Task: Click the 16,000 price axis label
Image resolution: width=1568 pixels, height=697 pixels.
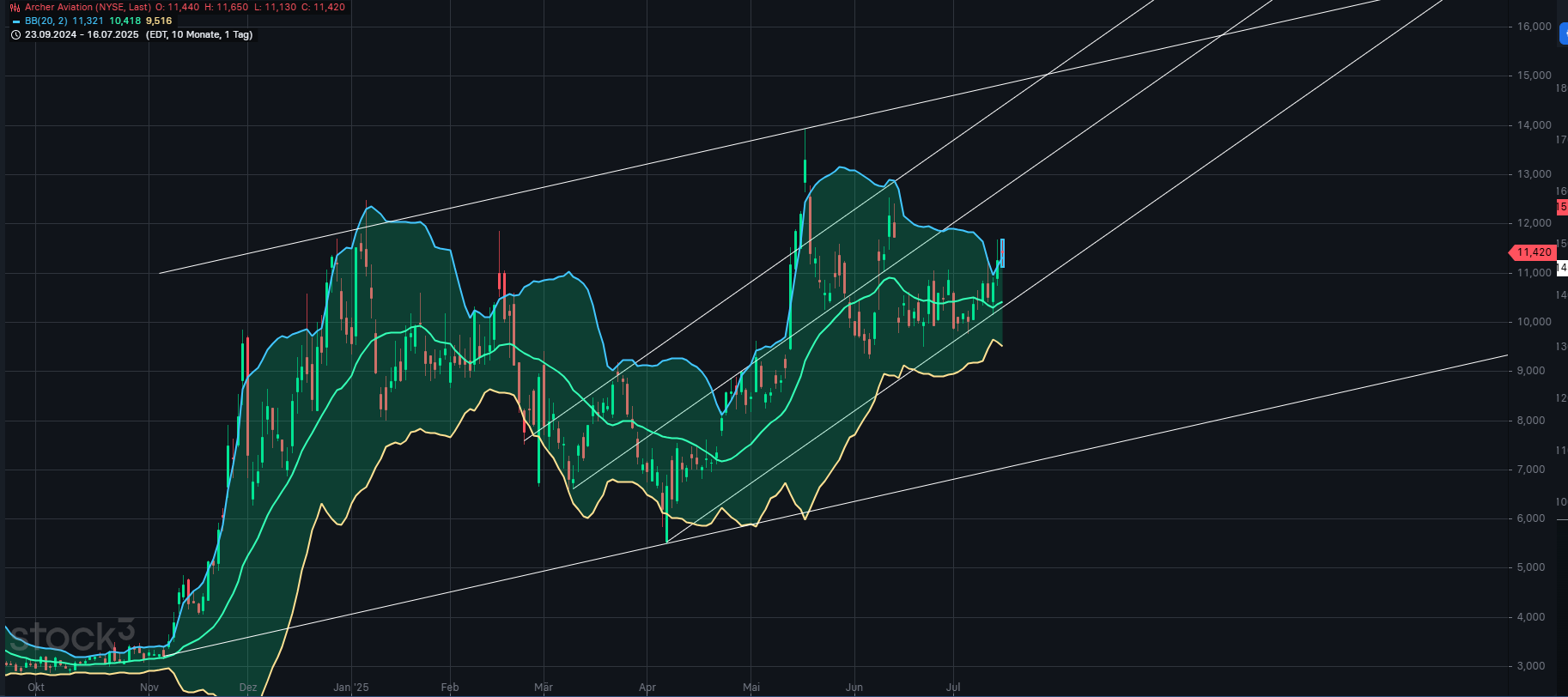Action: tap(1535, 27)
